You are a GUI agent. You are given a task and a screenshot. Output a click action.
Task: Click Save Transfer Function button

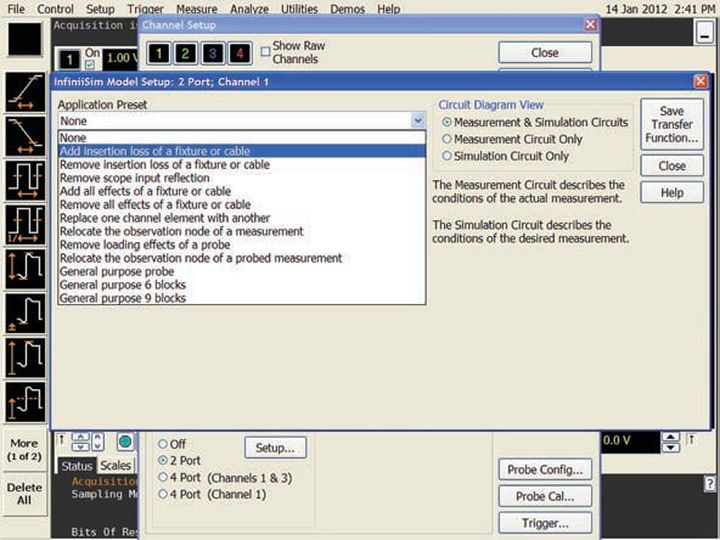point(672,124)
